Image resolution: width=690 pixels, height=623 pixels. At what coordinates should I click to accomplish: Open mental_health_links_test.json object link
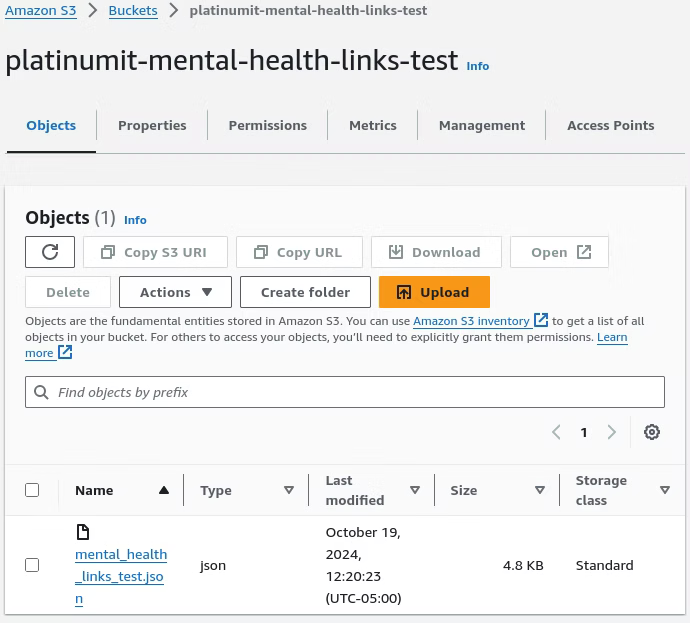[x=121, y=576]
